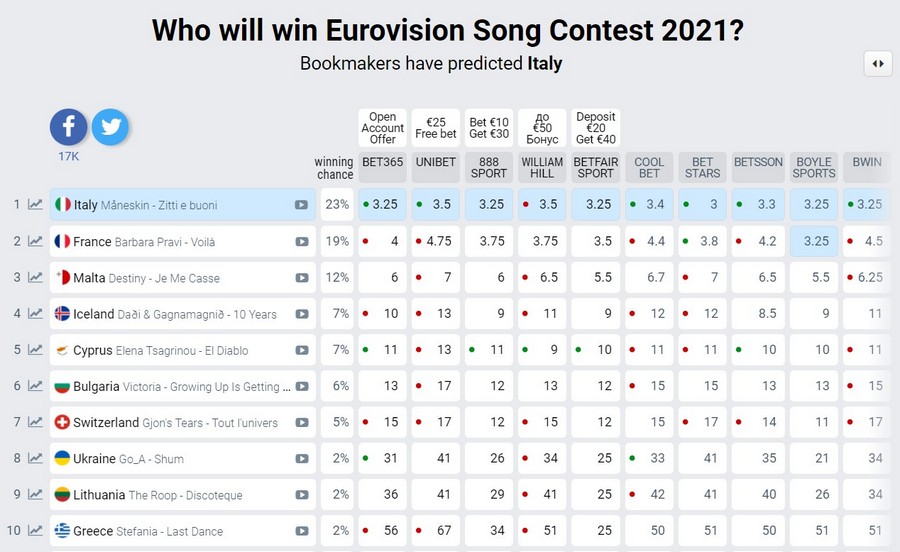Screen dimensions: 900x552
Task: Open trend chart icon for Greece
Action: point(35,531)
